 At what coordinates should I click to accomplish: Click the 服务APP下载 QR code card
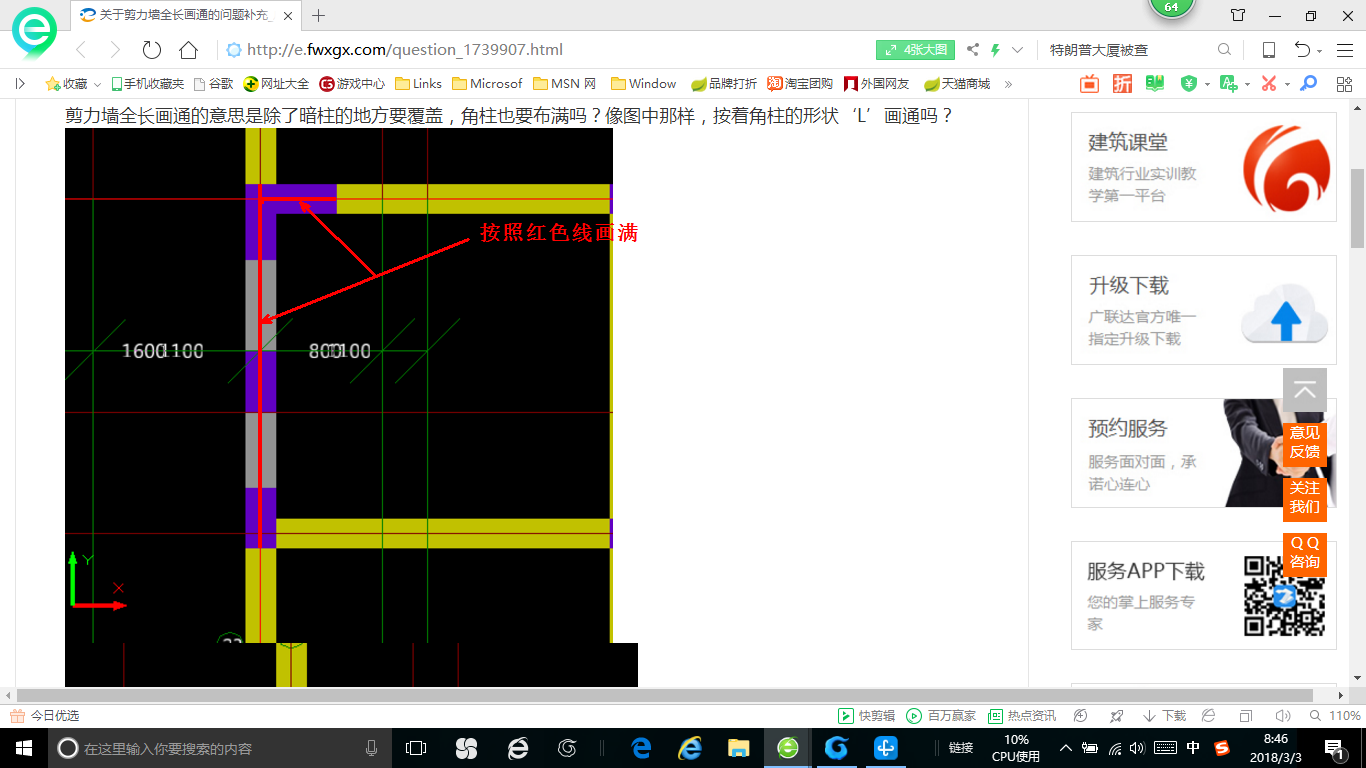[x=1204, y=596]
